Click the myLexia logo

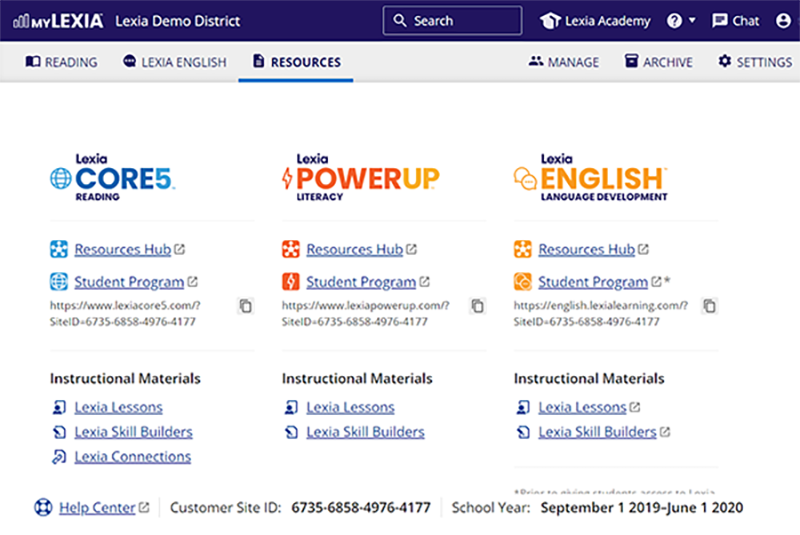pos(58,21)
